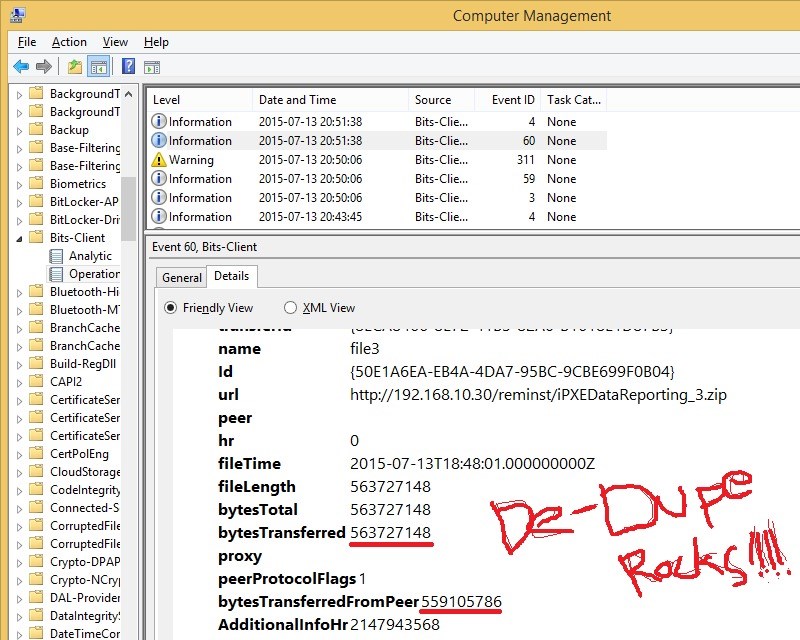Switch to XML View
This screenshot has width=800, height=640.
pyautogui.click(x=292, y=307)
